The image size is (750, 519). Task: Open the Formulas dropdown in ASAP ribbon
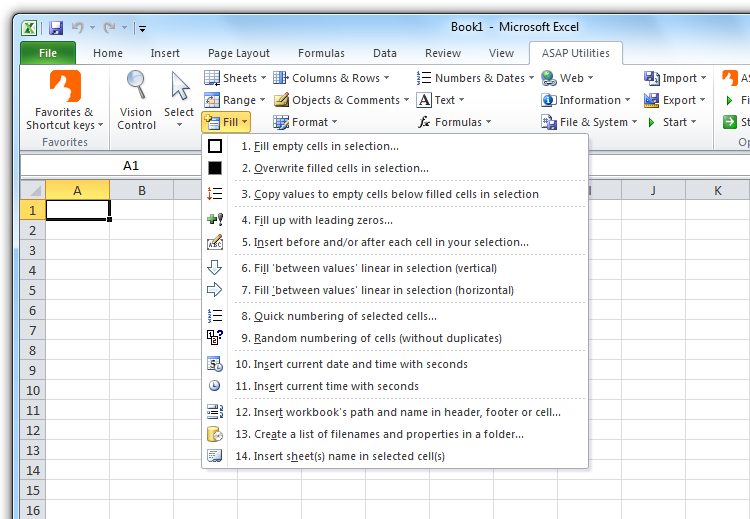(x=454, y=122)
